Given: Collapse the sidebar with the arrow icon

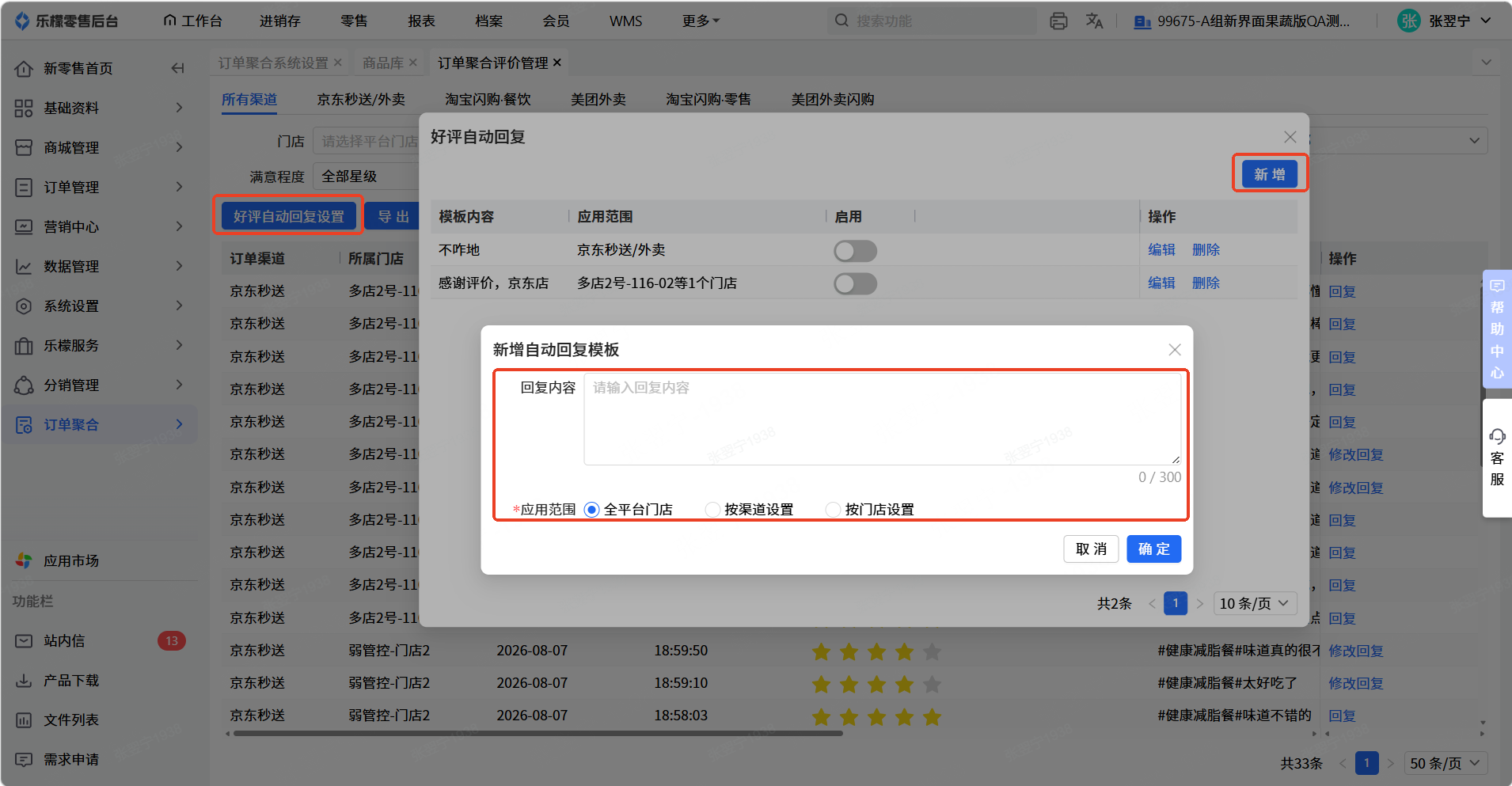Looking at the screenshot, I should coord(177,68).
